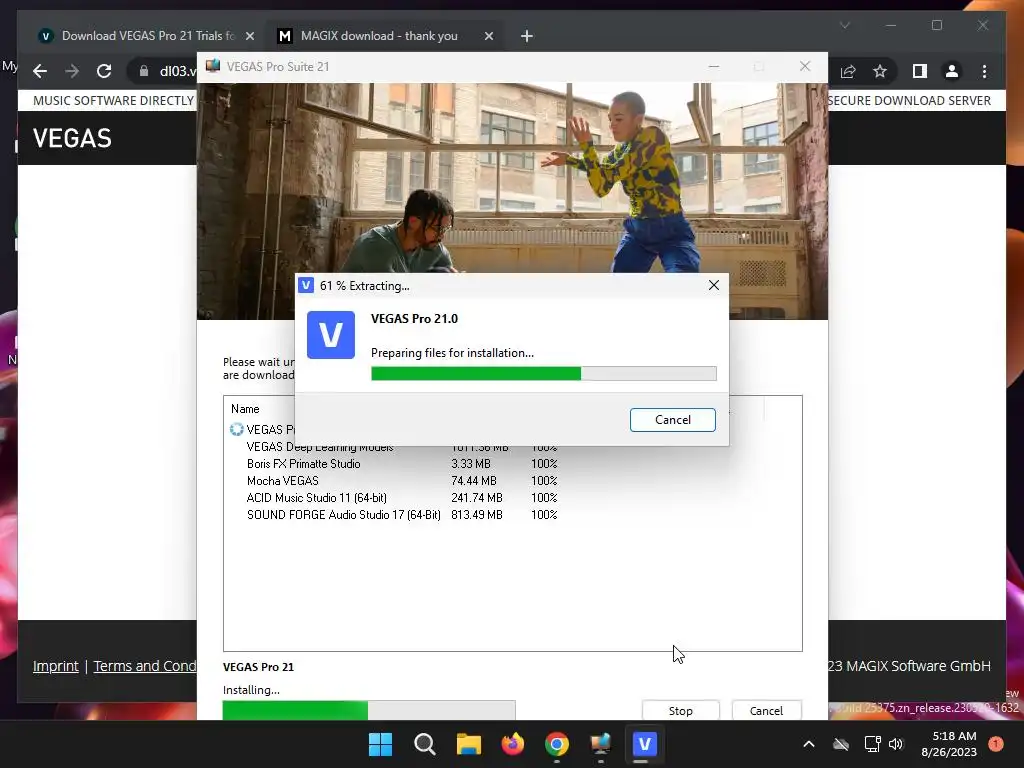This screenshot has width=1024, height=768.
Task: Cancel the VEGAS Pro 21.0 extraction dialog
Action: (x=673, y=420)
